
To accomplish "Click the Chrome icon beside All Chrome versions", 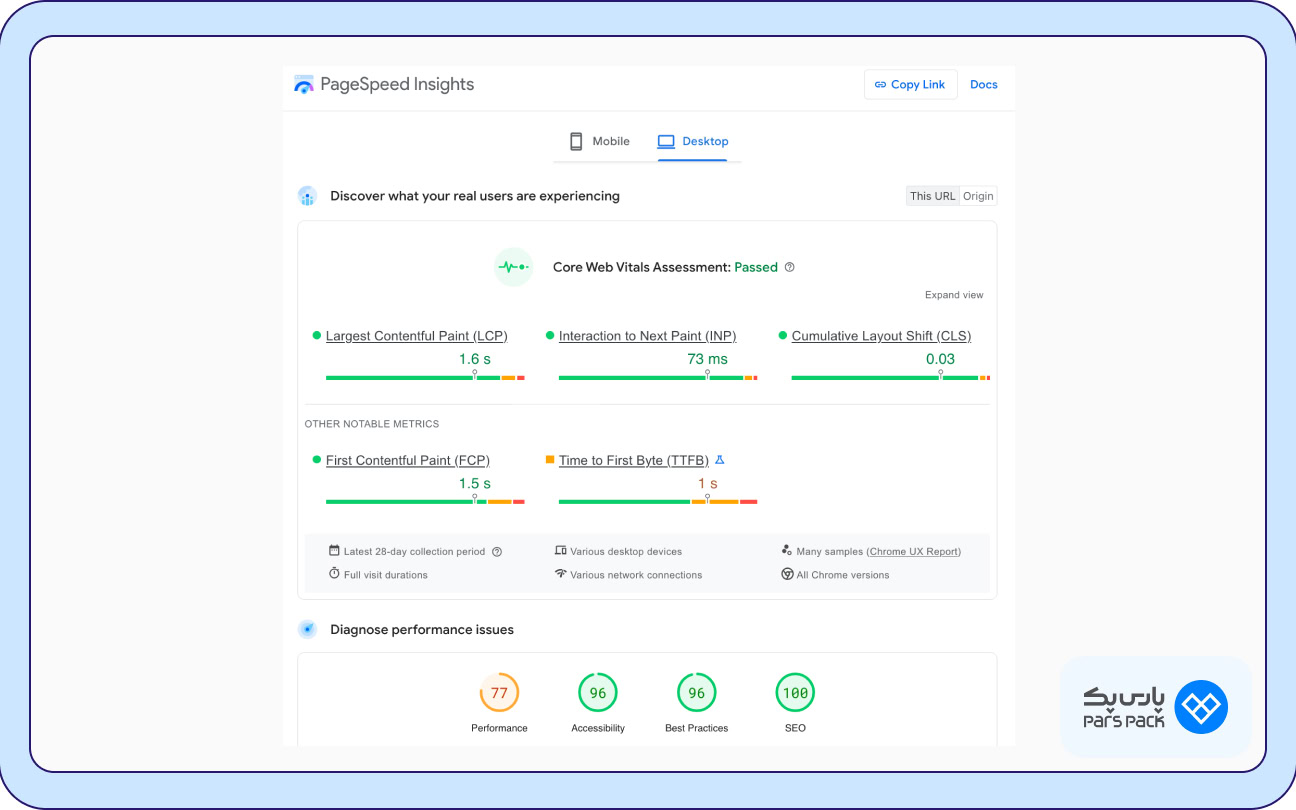I will point(787,575).
